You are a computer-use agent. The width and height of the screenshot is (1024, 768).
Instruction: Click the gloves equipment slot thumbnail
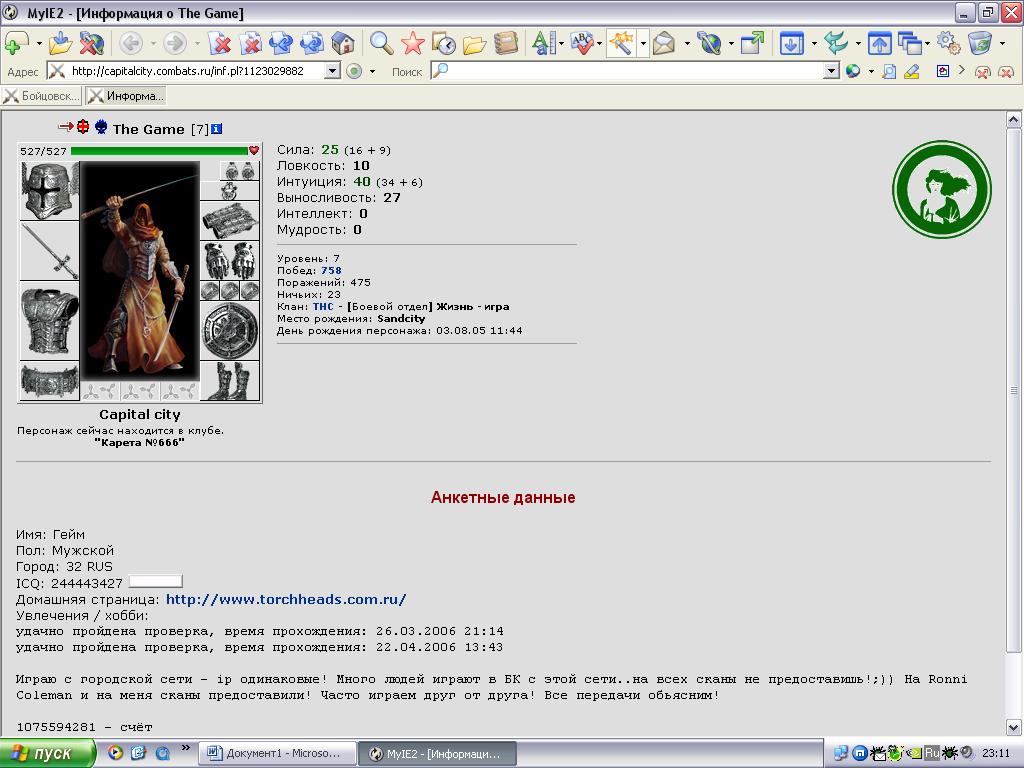[230, 261]
